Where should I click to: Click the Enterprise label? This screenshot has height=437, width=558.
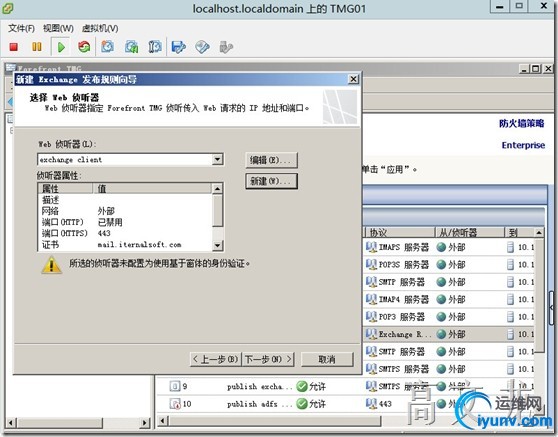click(x=523, y=145)
